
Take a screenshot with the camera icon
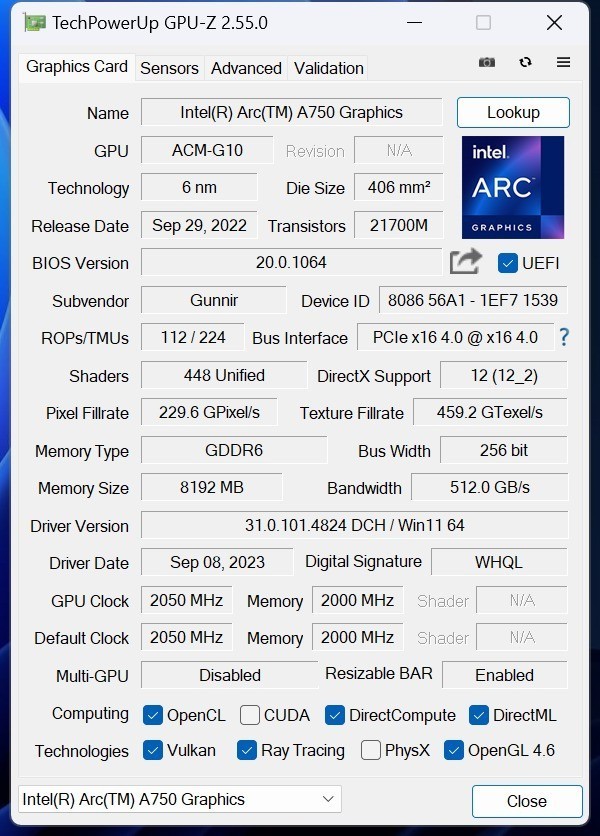pyautogui.click(x=486, y=62)
